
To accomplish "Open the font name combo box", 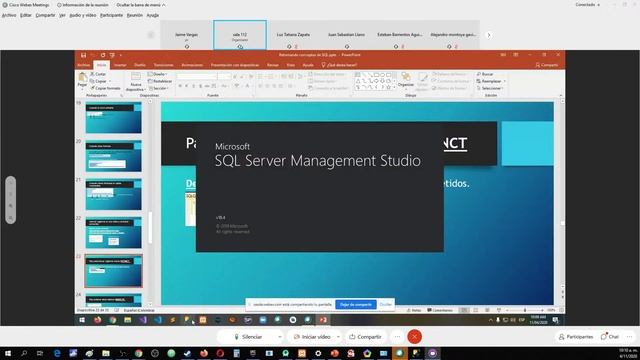I will point(196,76).
